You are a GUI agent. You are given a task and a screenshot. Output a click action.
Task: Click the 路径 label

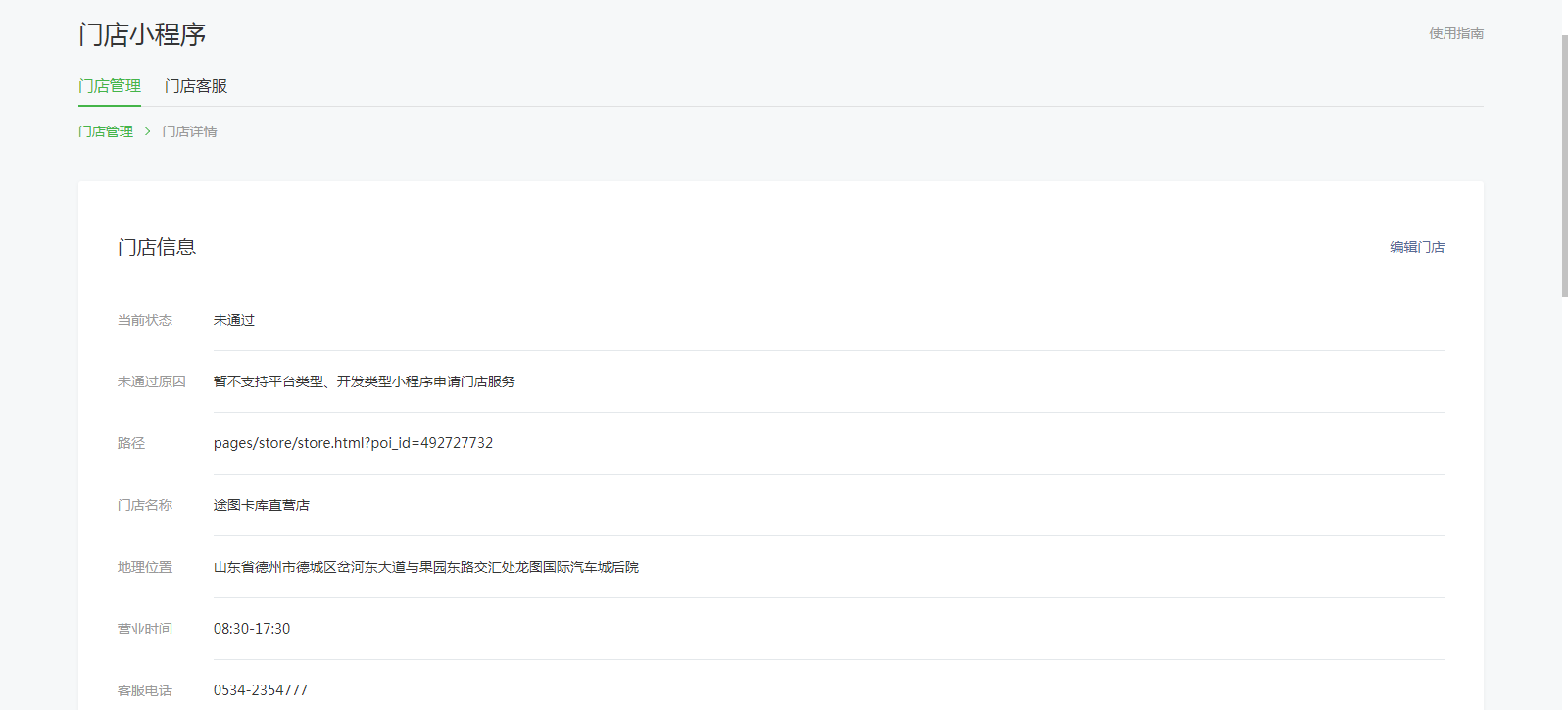pyautogui.click(x=131, y=443)
